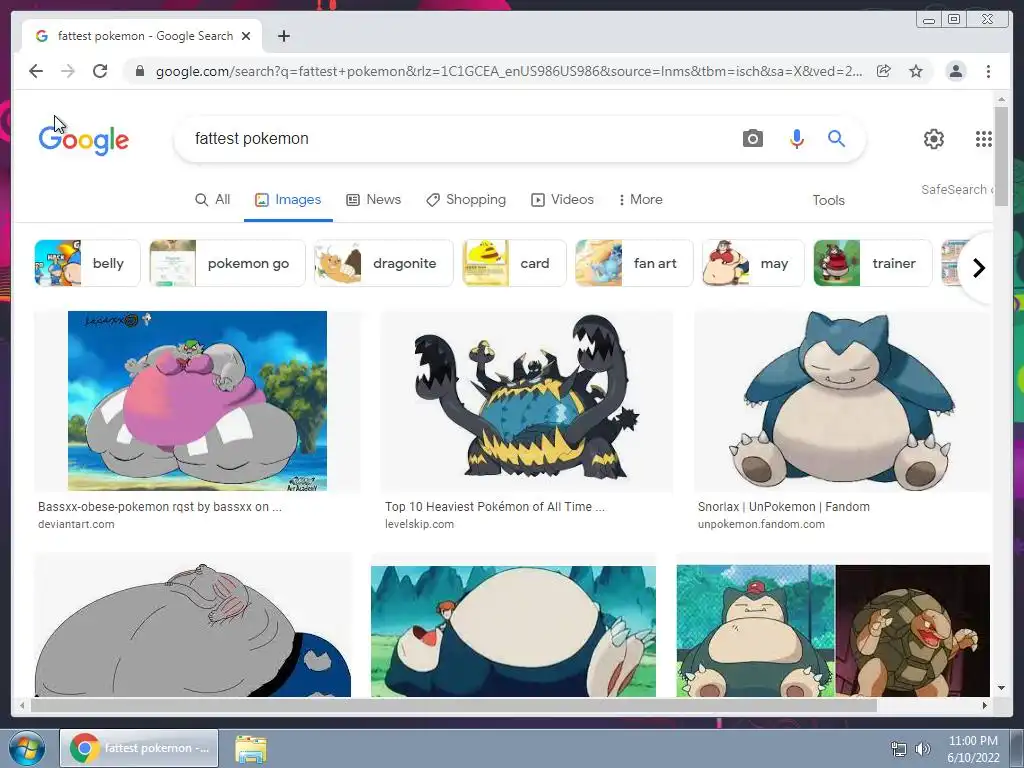This screenshot has width=1024, height=768.
Task: Filter images by card chip
Action: click(514, 263)
